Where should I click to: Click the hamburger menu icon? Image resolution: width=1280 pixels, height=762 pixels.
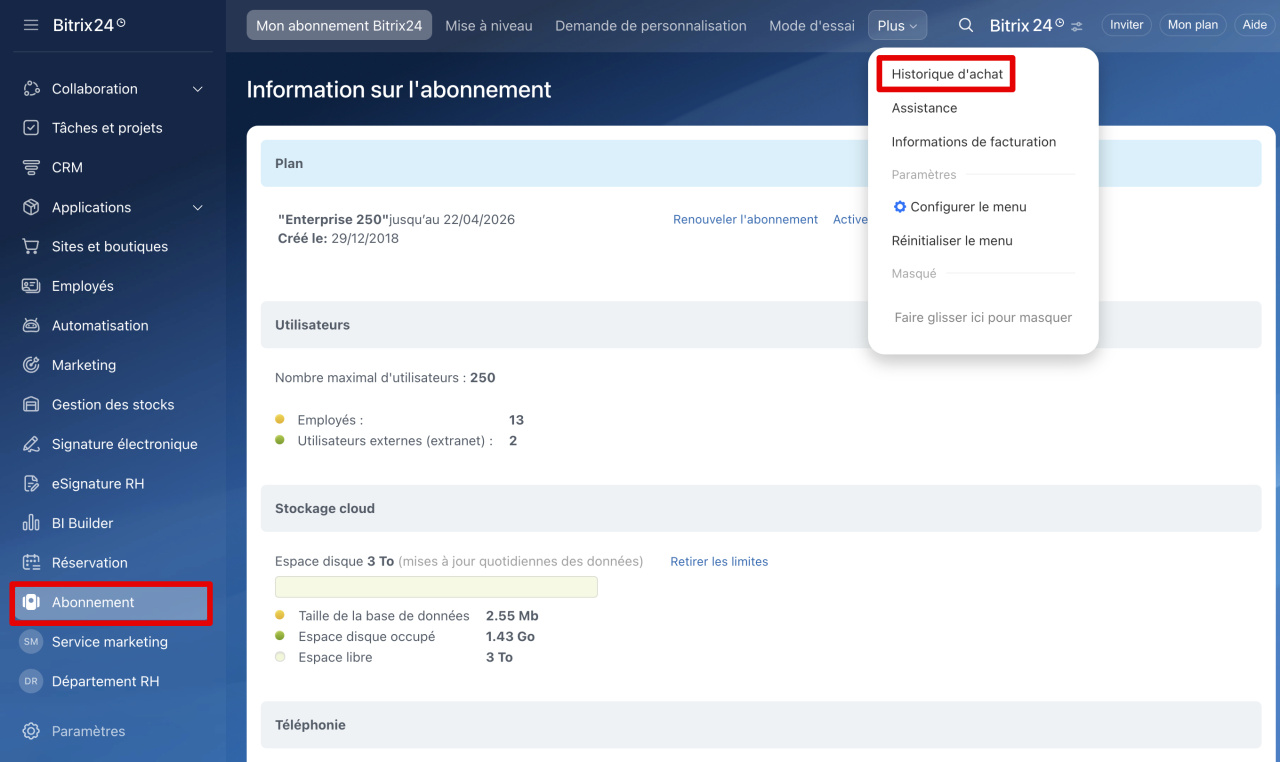(31, 25)
